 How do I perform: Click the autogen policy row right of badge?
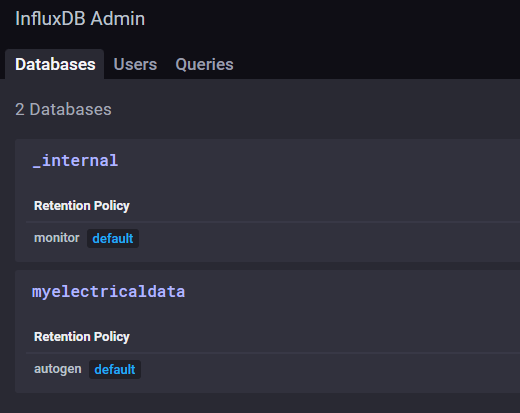coord(327,369)
